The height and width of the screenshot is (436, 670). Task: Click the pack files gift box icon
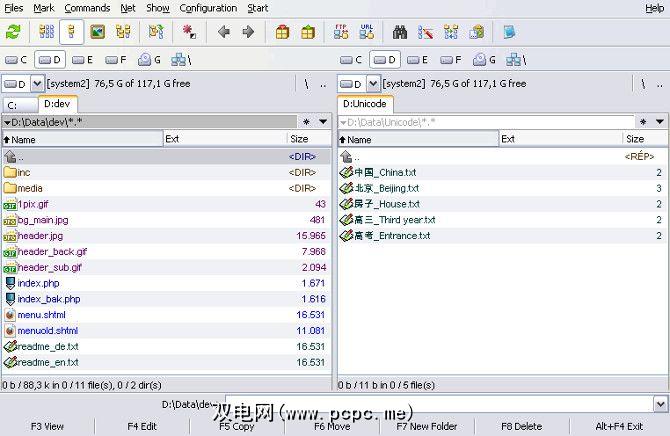283,32
